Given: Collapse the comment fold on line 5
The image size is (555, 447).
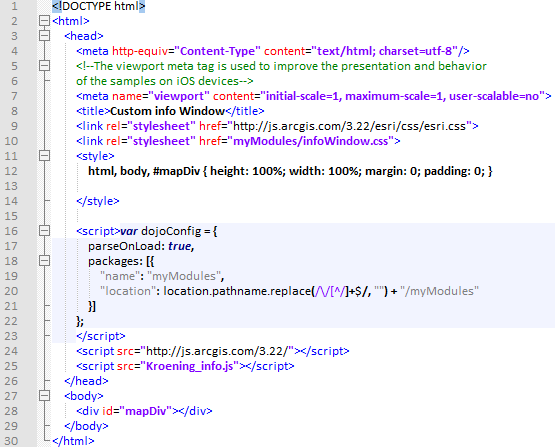Looking at the screenshot, I should tap(44, 66).
